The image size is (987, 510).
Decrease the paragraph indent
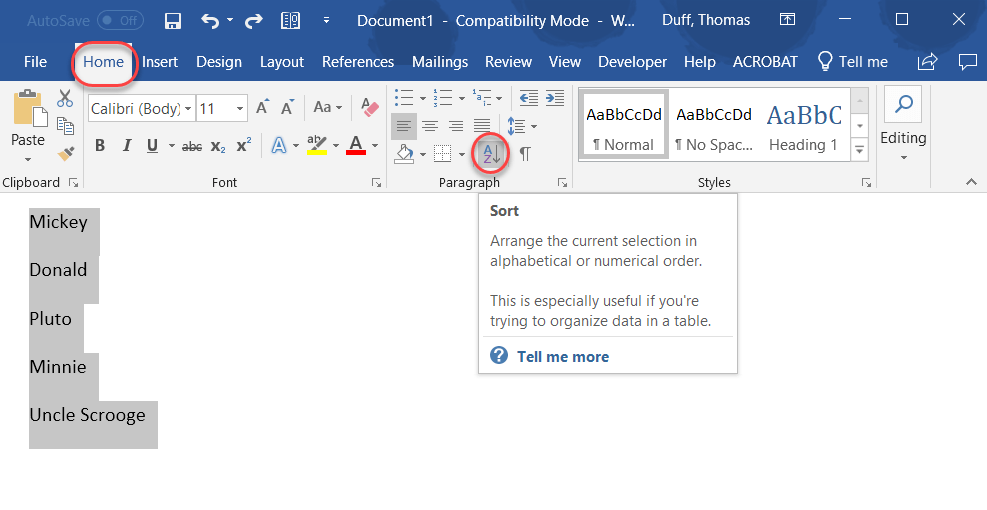tap(529, 98)
